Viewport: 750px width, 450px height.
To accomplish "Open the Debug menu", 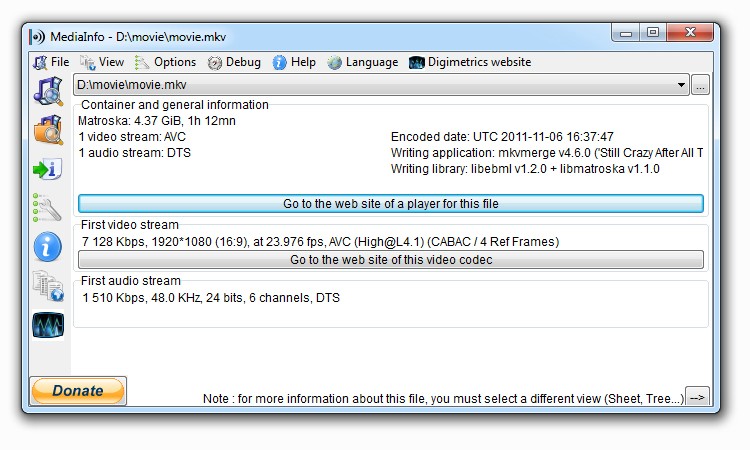I will pyautogui.click(x=234, y=62).
